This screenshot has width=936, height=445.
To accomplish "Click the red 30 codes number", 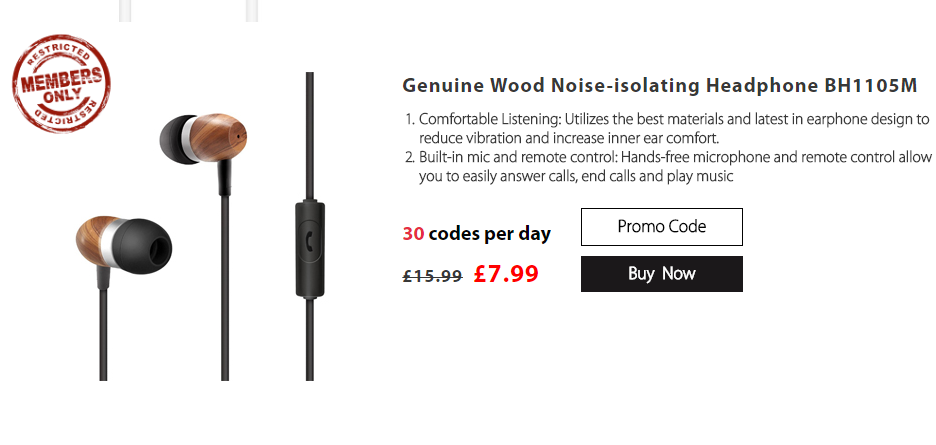I will point(413,234).
